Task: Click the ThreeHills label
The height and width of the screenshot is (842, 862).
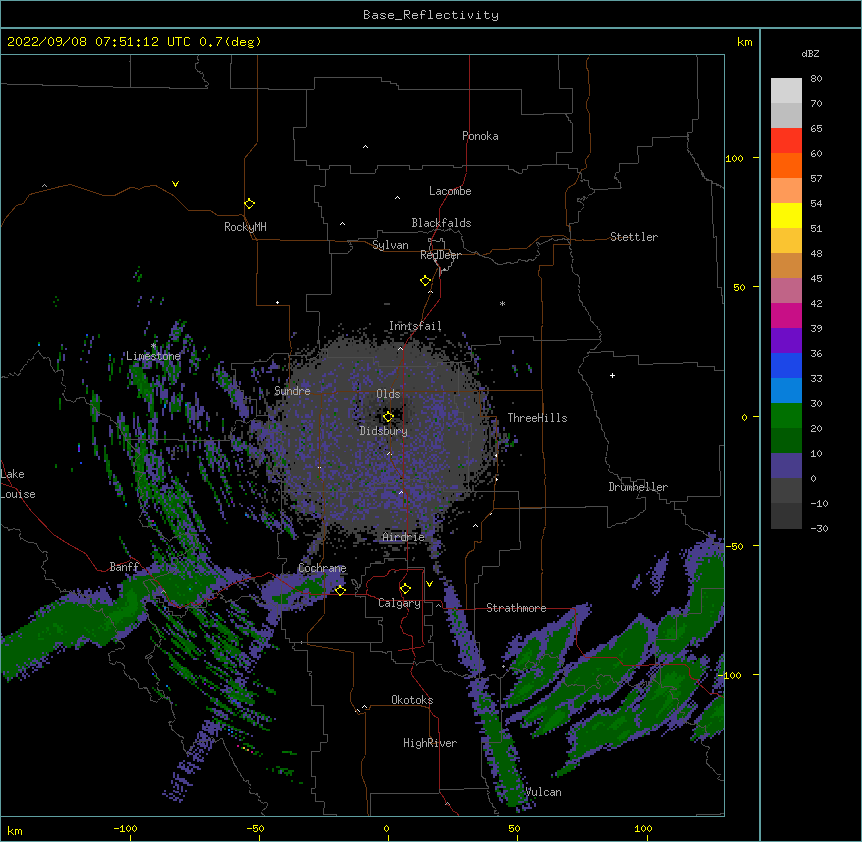Action: pos(537,418)
